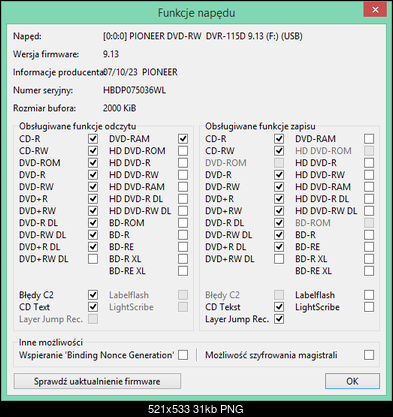The image size is (393, 417).
Task: Toggle DVD-ROM read checkbox
Action: pos(93,163)
